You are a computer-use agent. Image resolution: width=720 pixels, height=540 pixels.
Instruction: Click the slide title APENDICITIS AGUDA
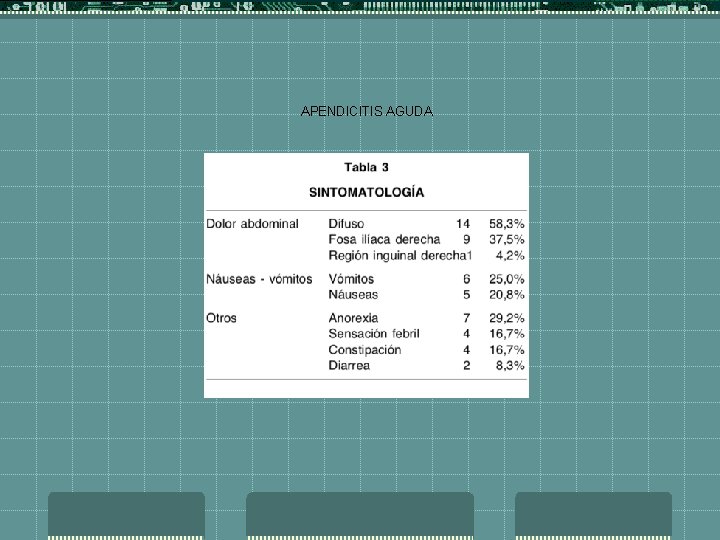tap(366, 112)
